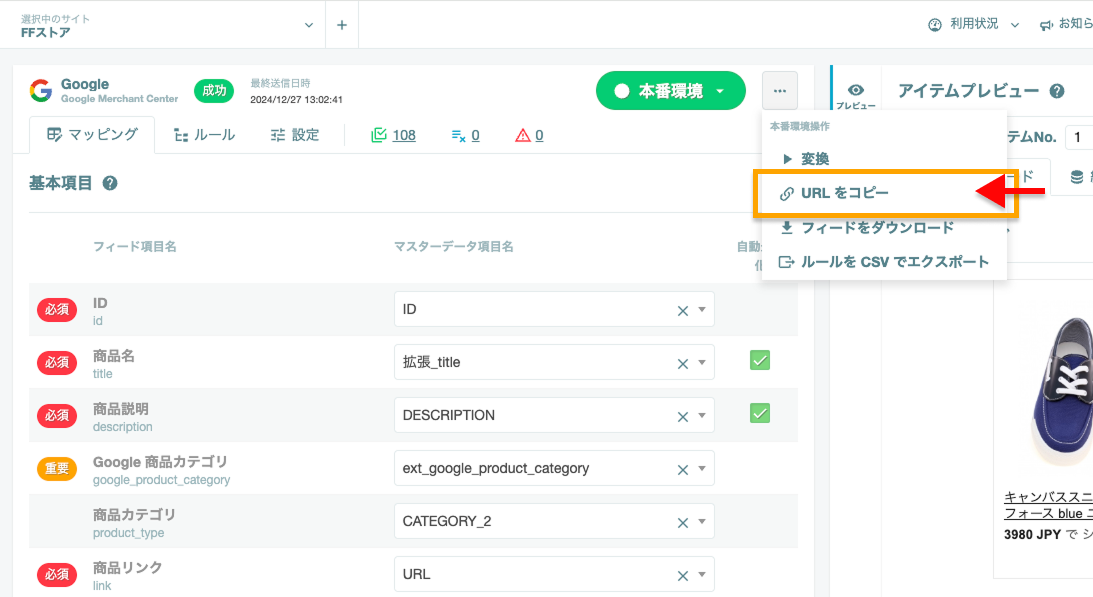This screenshot has width=1093, height=597.
Task: Open the three-dots more actions button
Action: click(x=779, y=91)
